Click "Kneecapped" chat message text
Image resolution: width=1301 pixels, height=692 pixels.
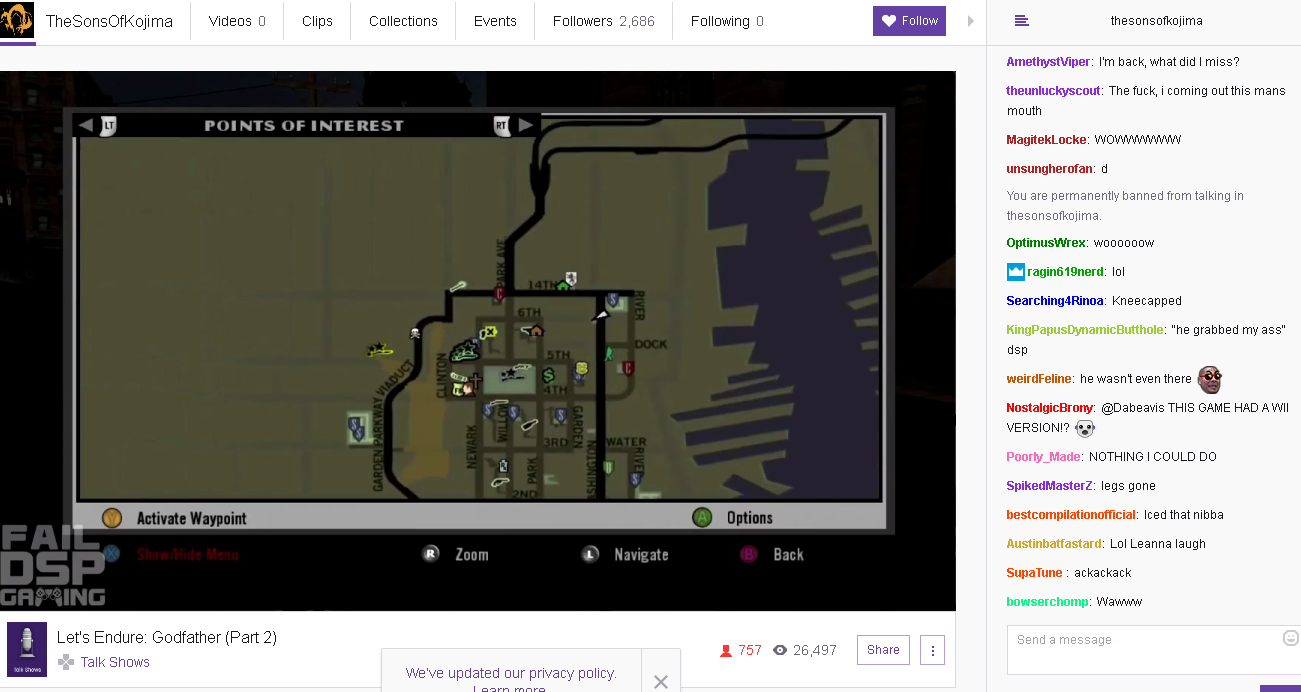[1146, 301]
